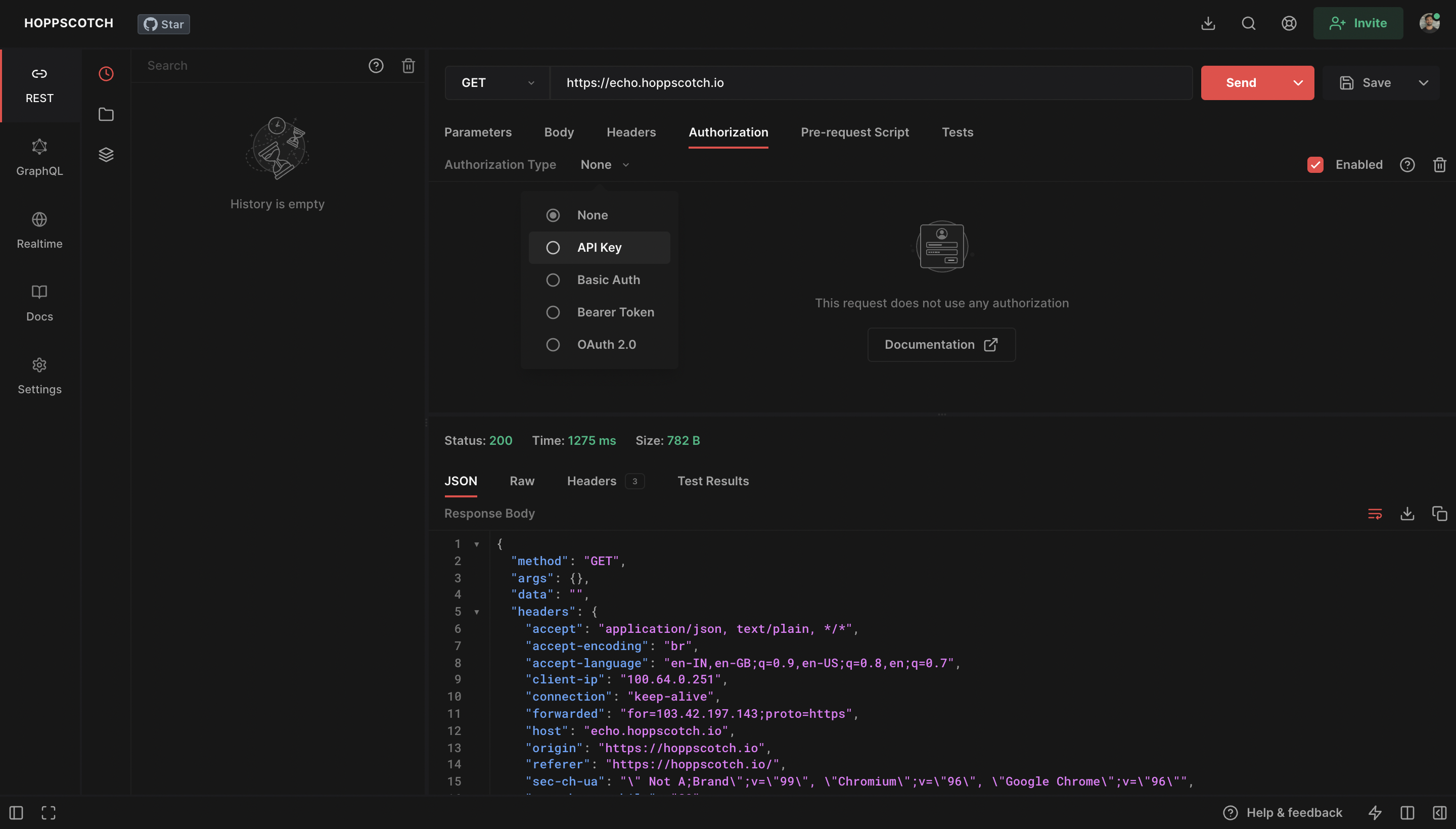Open the Collections folder panel
The width and height of the screenshot is (1456, 829).
click(x=106, y=114)
